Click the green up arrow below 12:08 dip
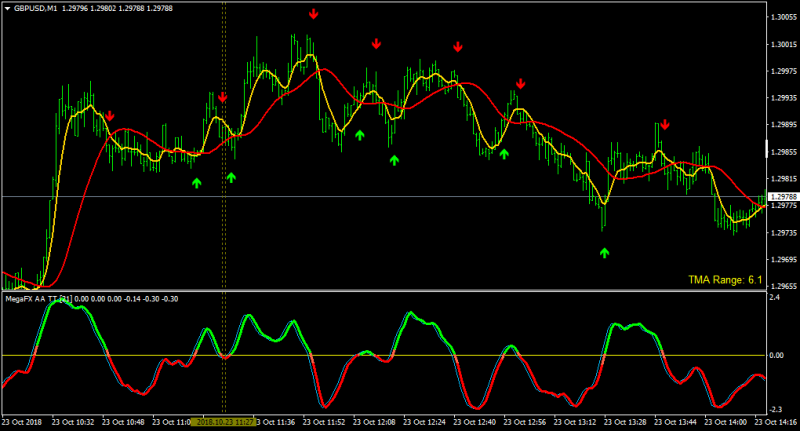Image resolution: width=800 pixels, height=431 pixels. 394,160
